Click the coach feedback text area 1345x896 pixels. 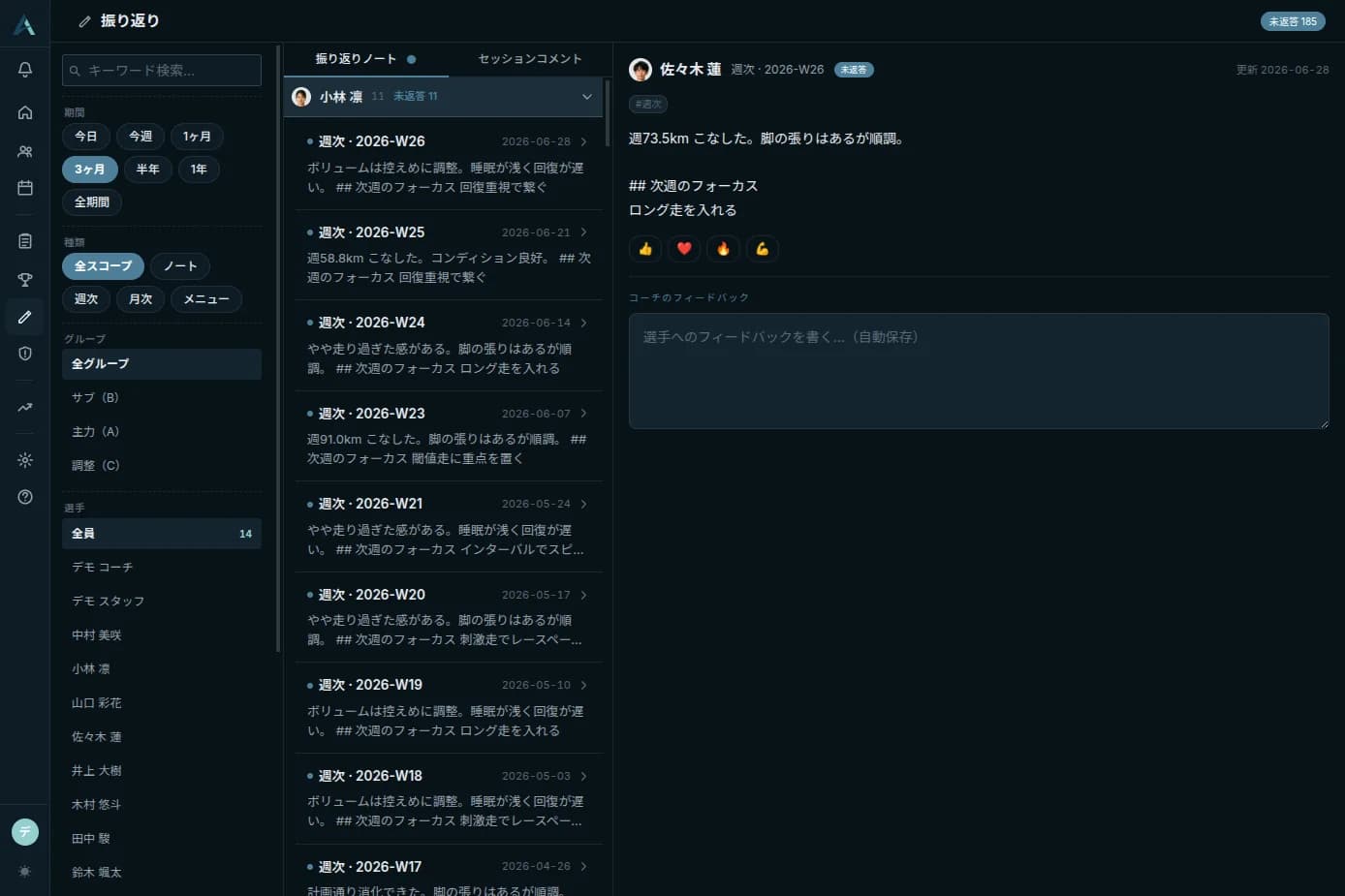(x=979, y=371)
